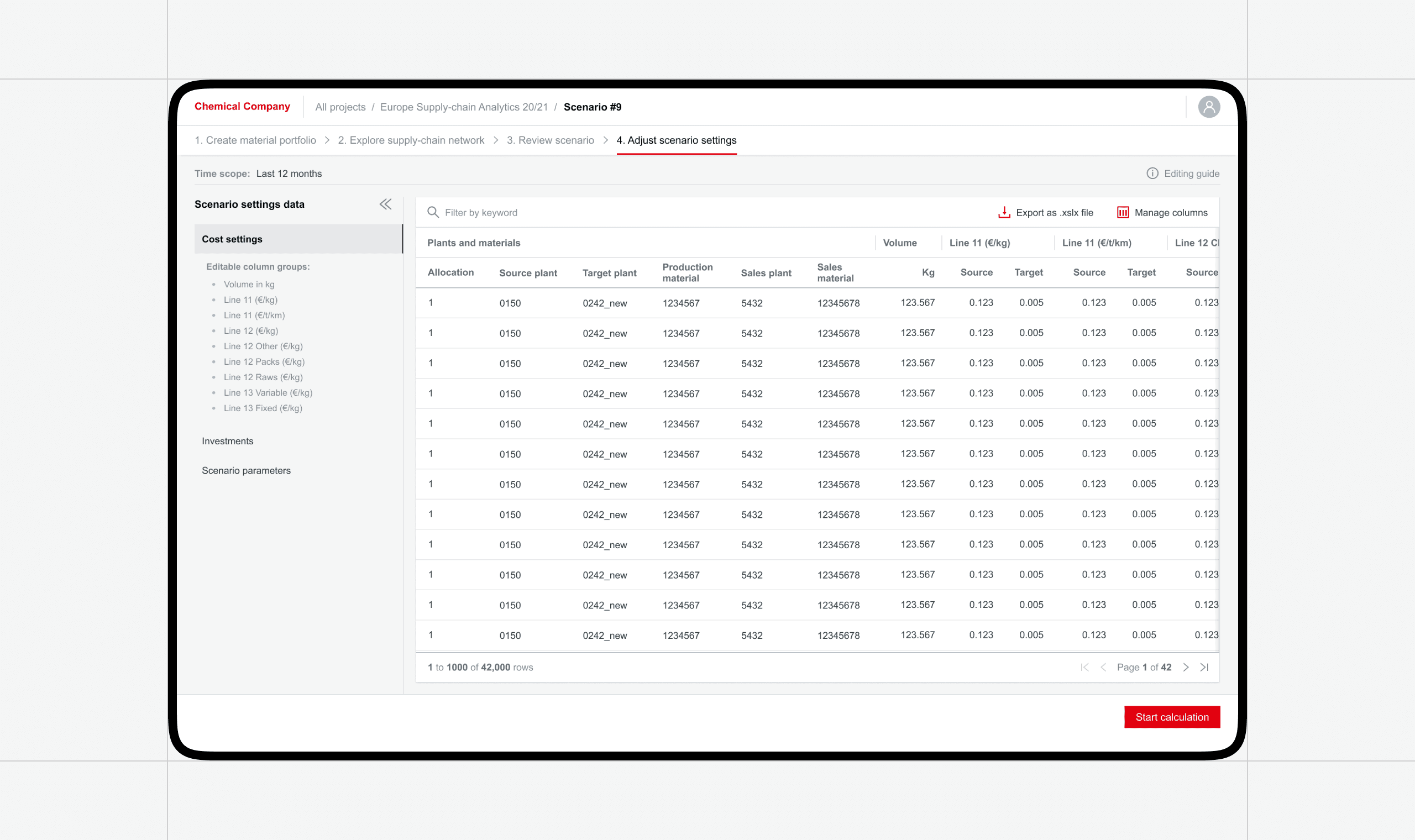Open step 2 Explore supply-chain network
The height and width of the screenshot is (840, 1415).
[x=411, y=140]
